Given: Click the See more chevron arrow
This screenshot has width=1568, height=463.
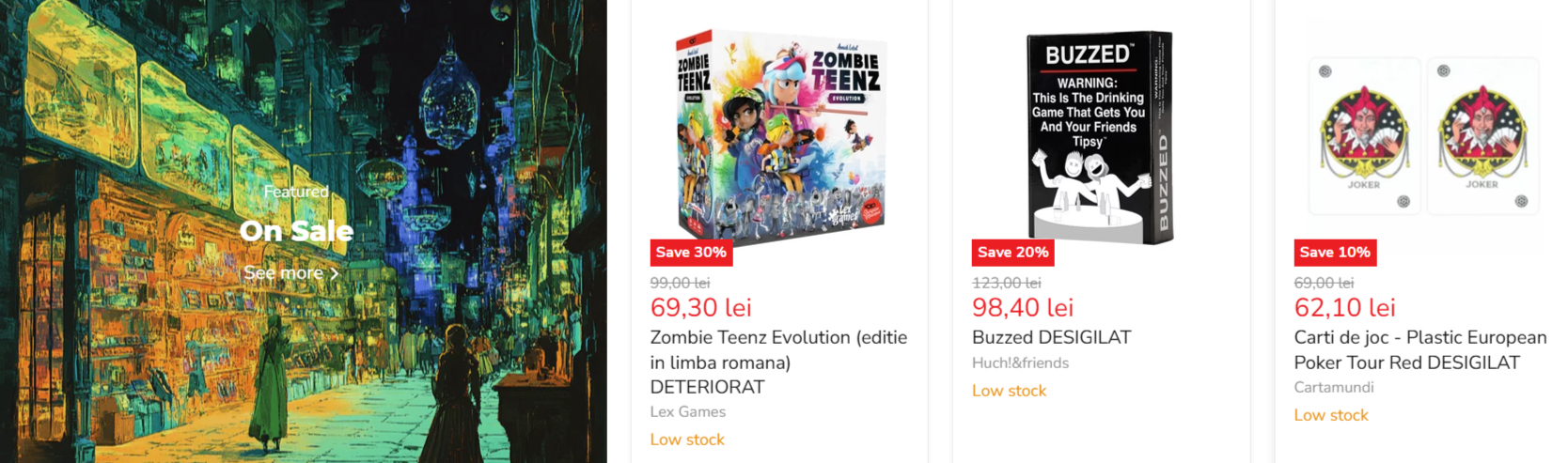Looking at the screenshot, I should [x=334, y=273].
